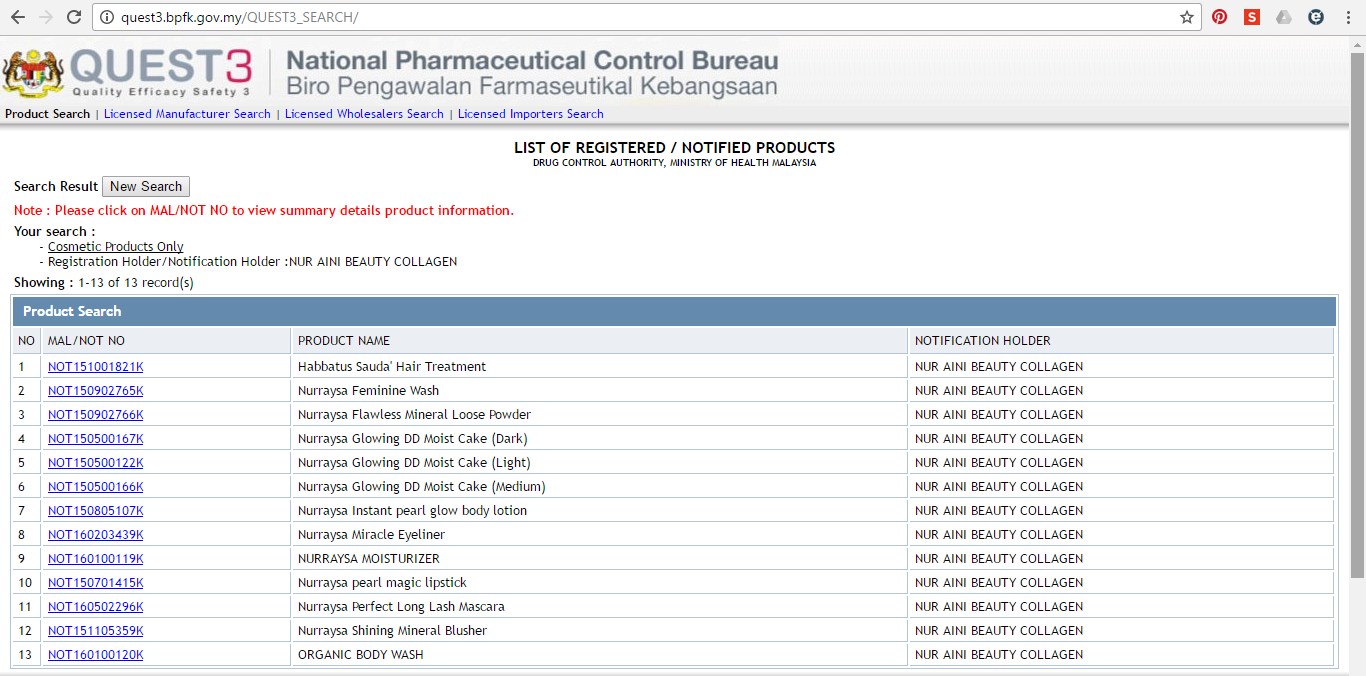Viewport: 1366px width, 676px height.
Task: Open notification NOT160502296K
Action: point(95,607)
